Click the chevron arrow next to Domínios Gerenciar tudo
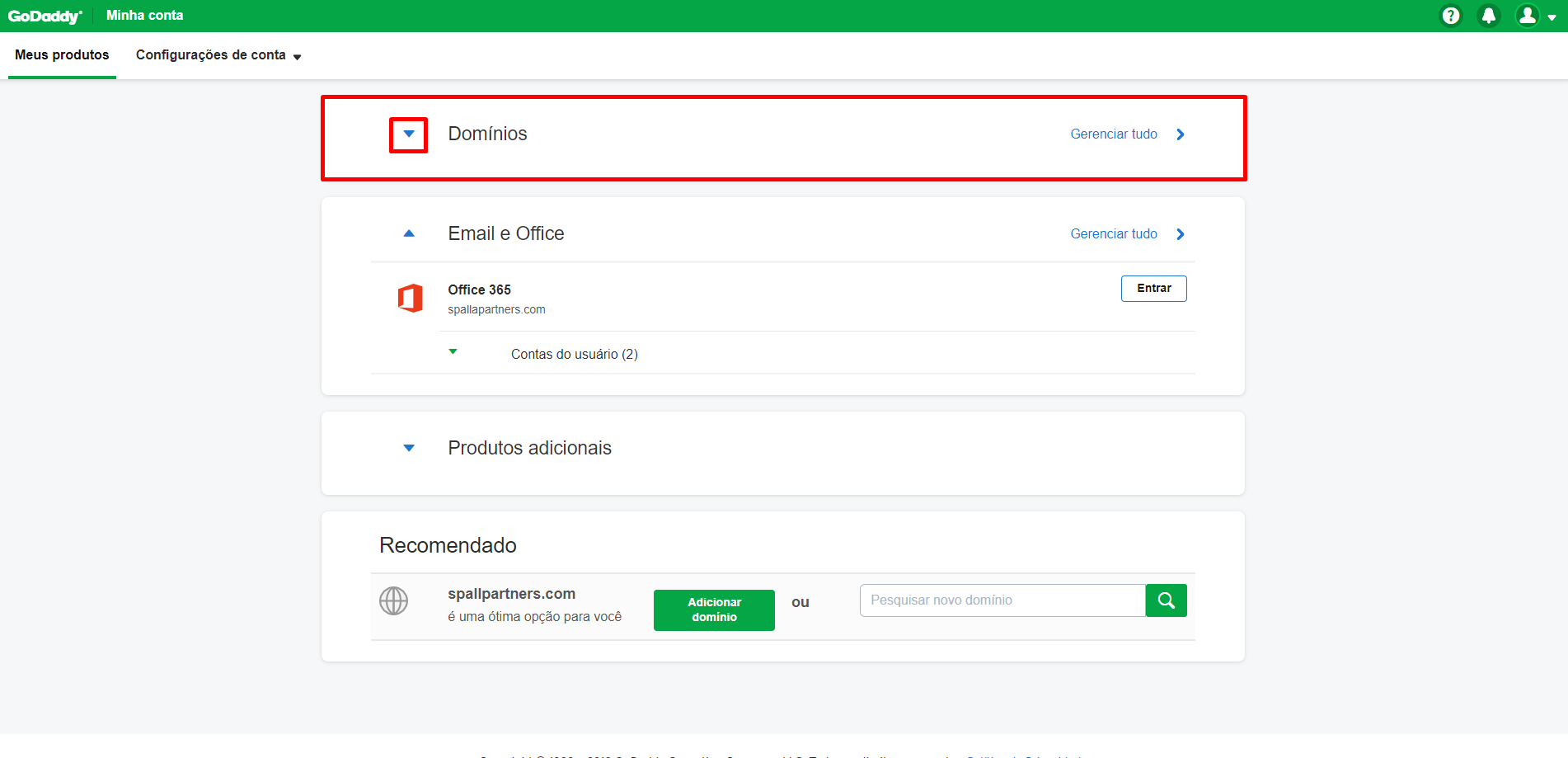 1181,134
